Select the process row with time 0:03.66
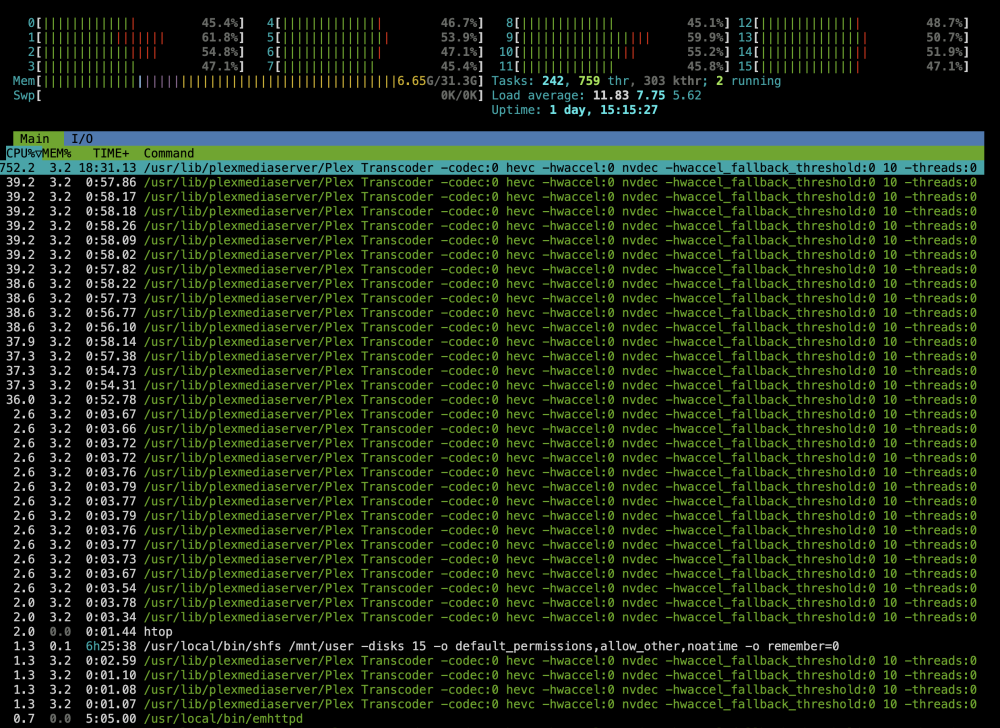Image resolution: width=1000 pixels, height=728 pixels. 492,429
